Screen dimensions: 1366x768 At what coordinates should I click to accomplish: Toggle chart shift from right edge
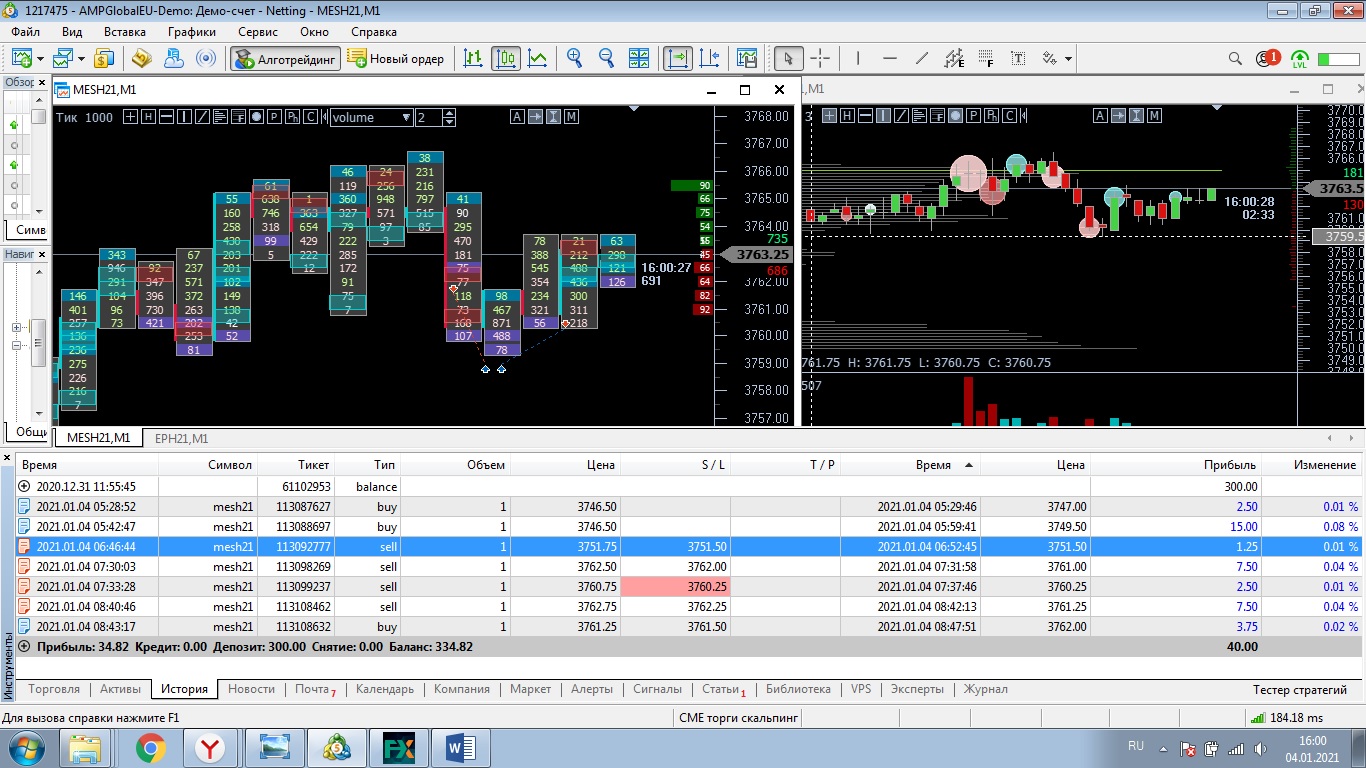(710, 58)
